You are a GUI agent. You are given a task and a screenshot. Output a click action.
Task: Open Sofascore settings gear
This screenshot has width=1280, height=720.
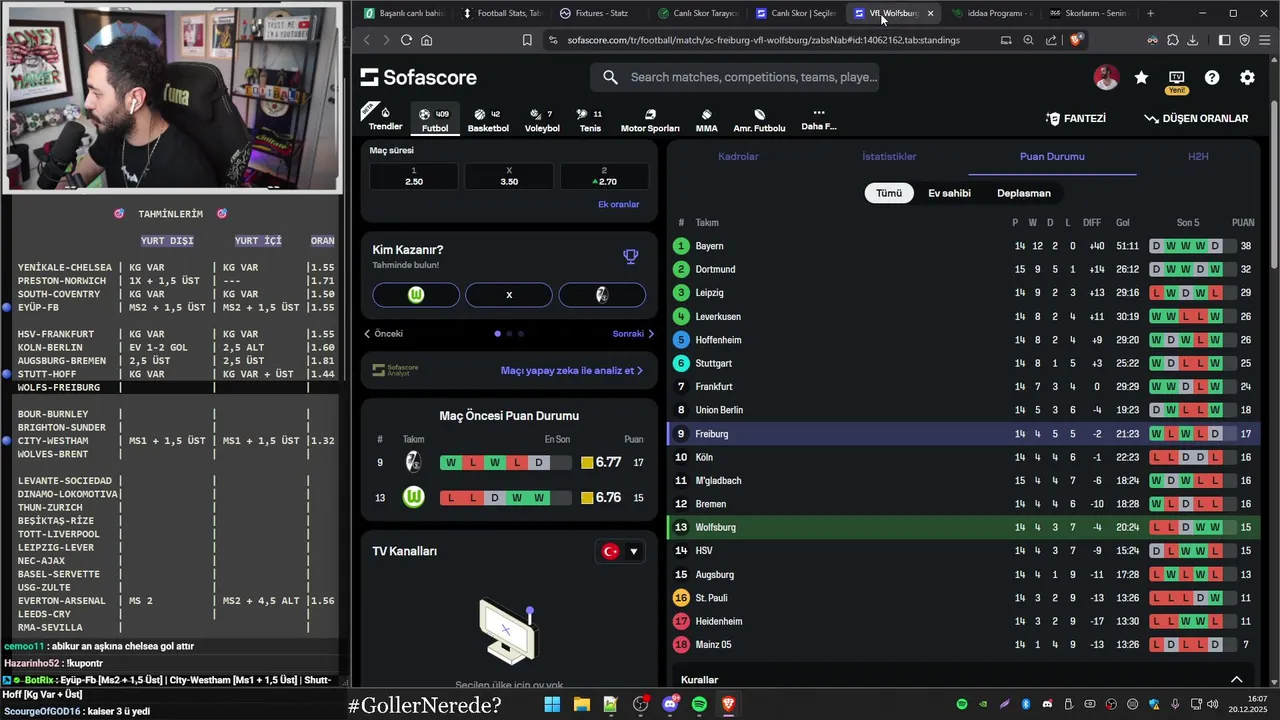point(1247,78)
